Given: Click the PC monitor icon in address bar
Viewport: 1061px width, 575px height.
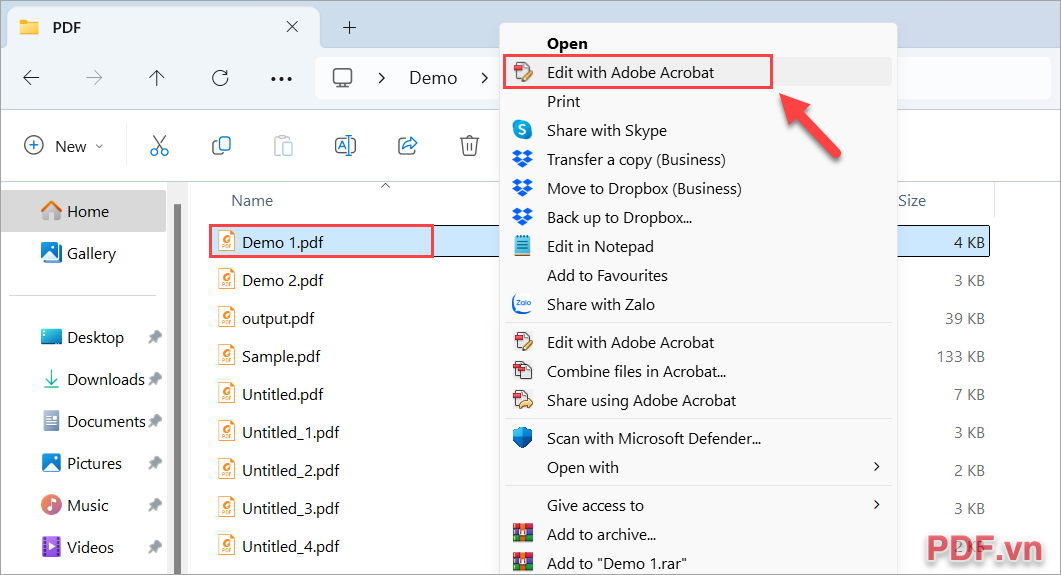Looking at the screenshot, I should point(342,78).
